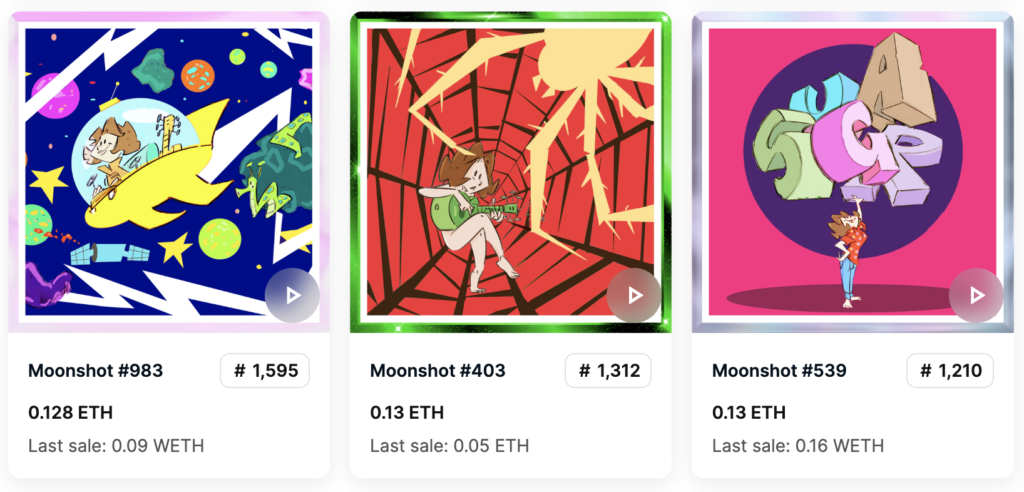Click the Moonshot #539 title
This screenshot has height=492, width=1024.
(779, 371)
